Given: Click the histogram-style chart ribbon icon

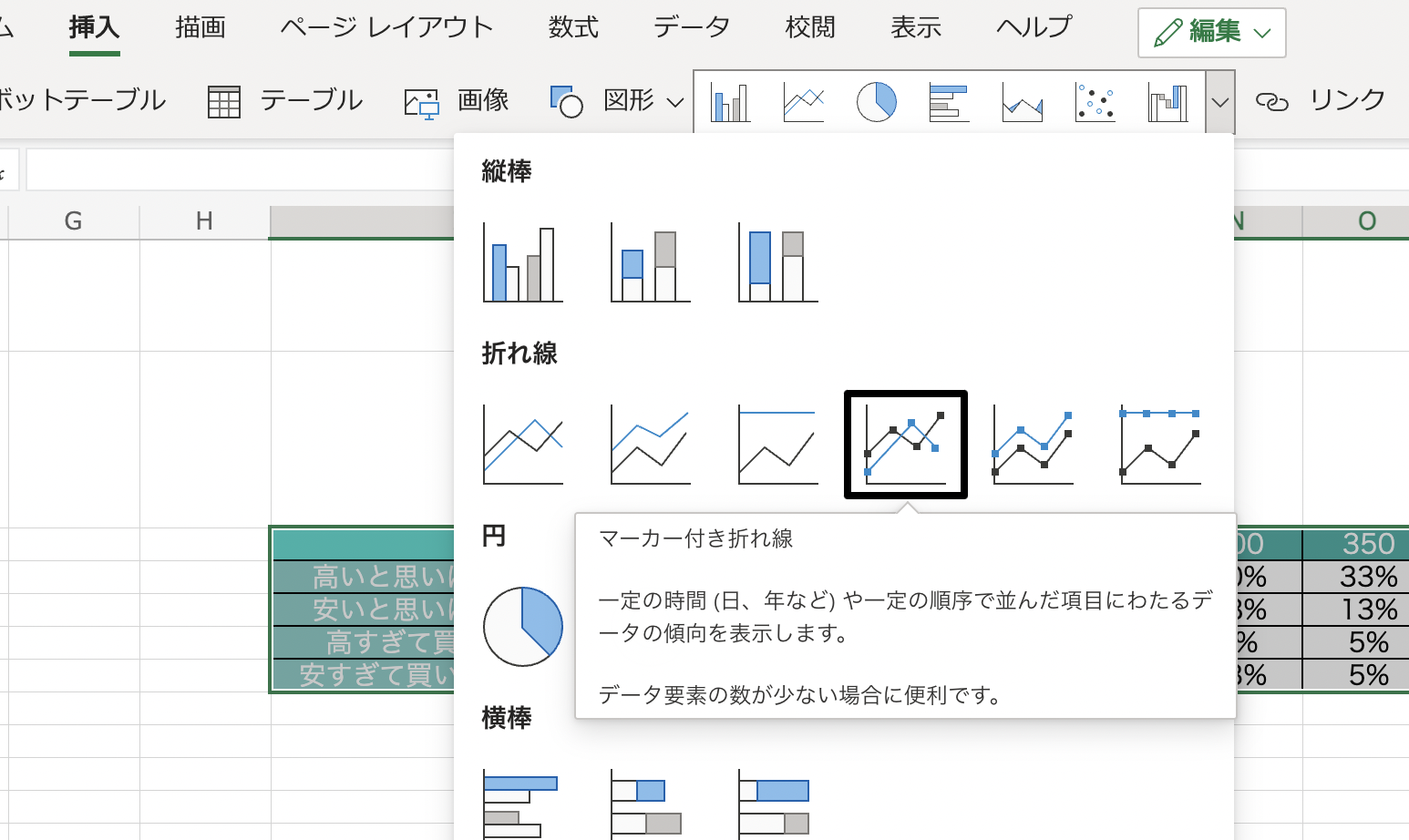Looking at the screenshot, I should [x=1167, y=102].
